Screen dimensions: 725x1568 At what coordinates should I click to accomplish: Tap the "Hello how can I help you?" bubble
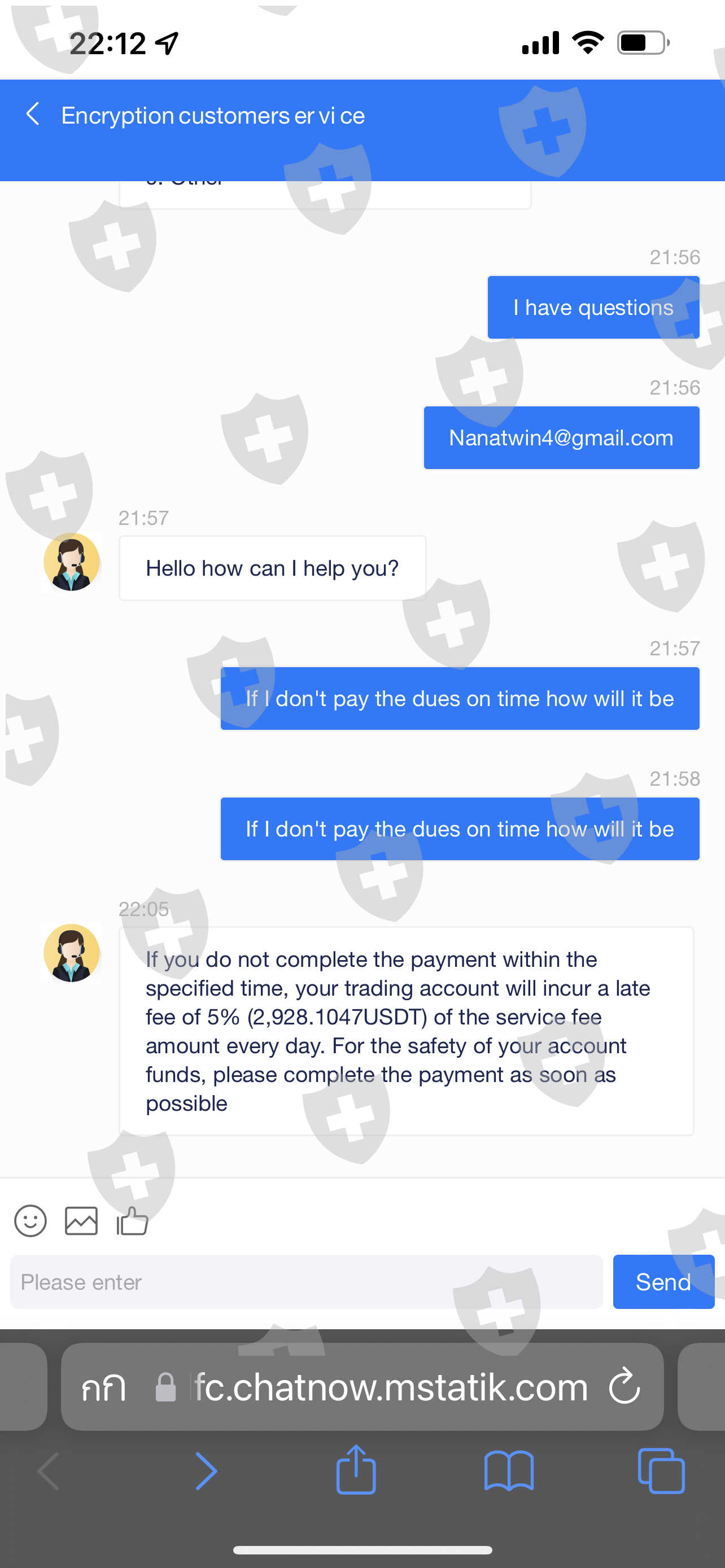tap(272, 568)
